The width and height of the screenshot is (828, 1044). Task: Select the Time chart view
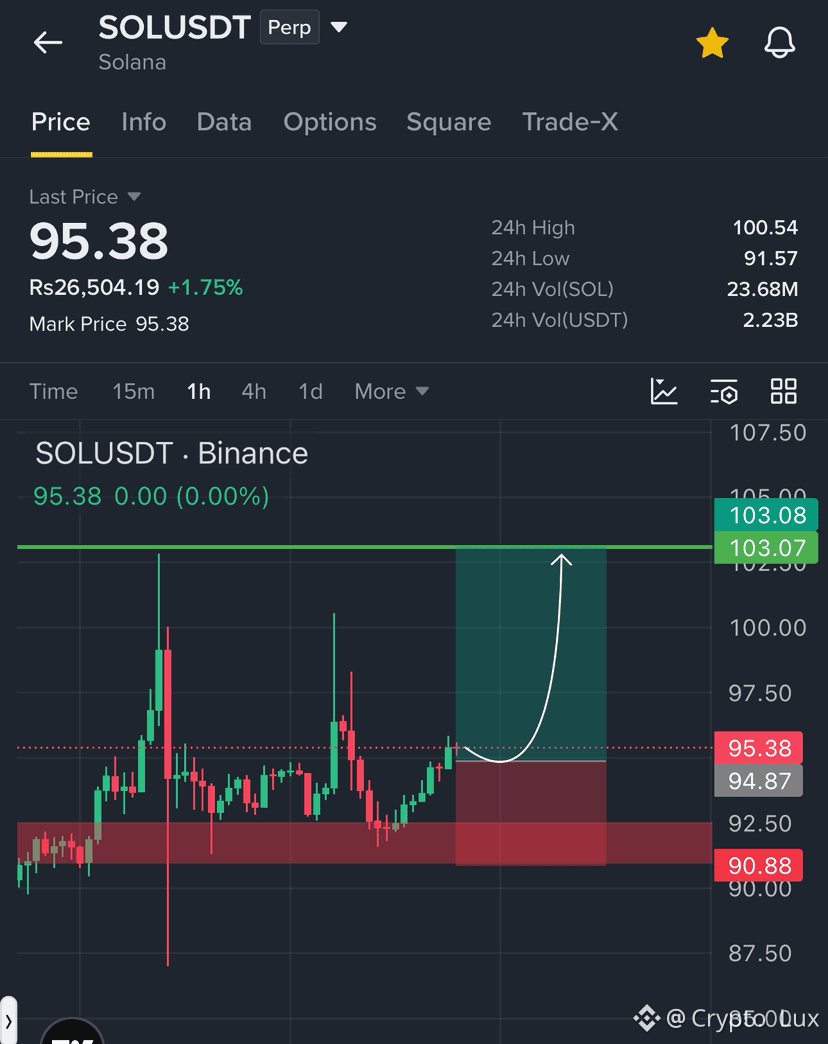point(53,392)
